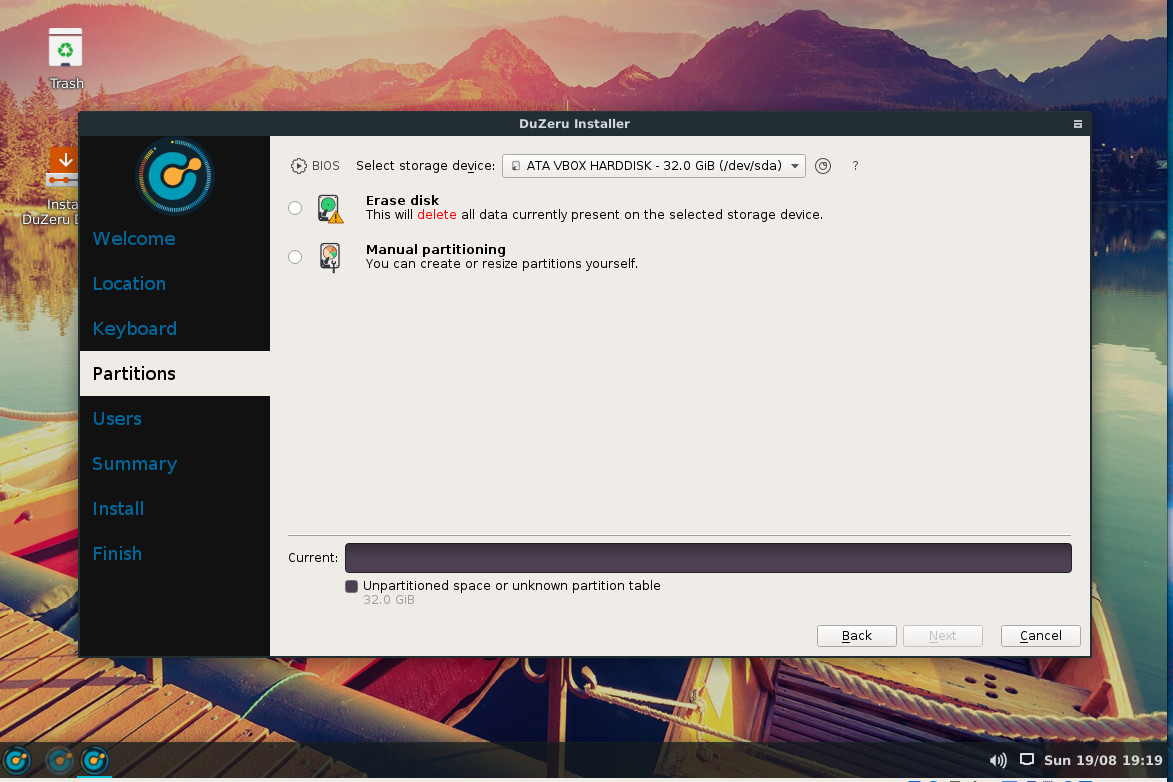Go to the Summary step
The height and width of the screenshot is (782, 1173).
point(135,463)
